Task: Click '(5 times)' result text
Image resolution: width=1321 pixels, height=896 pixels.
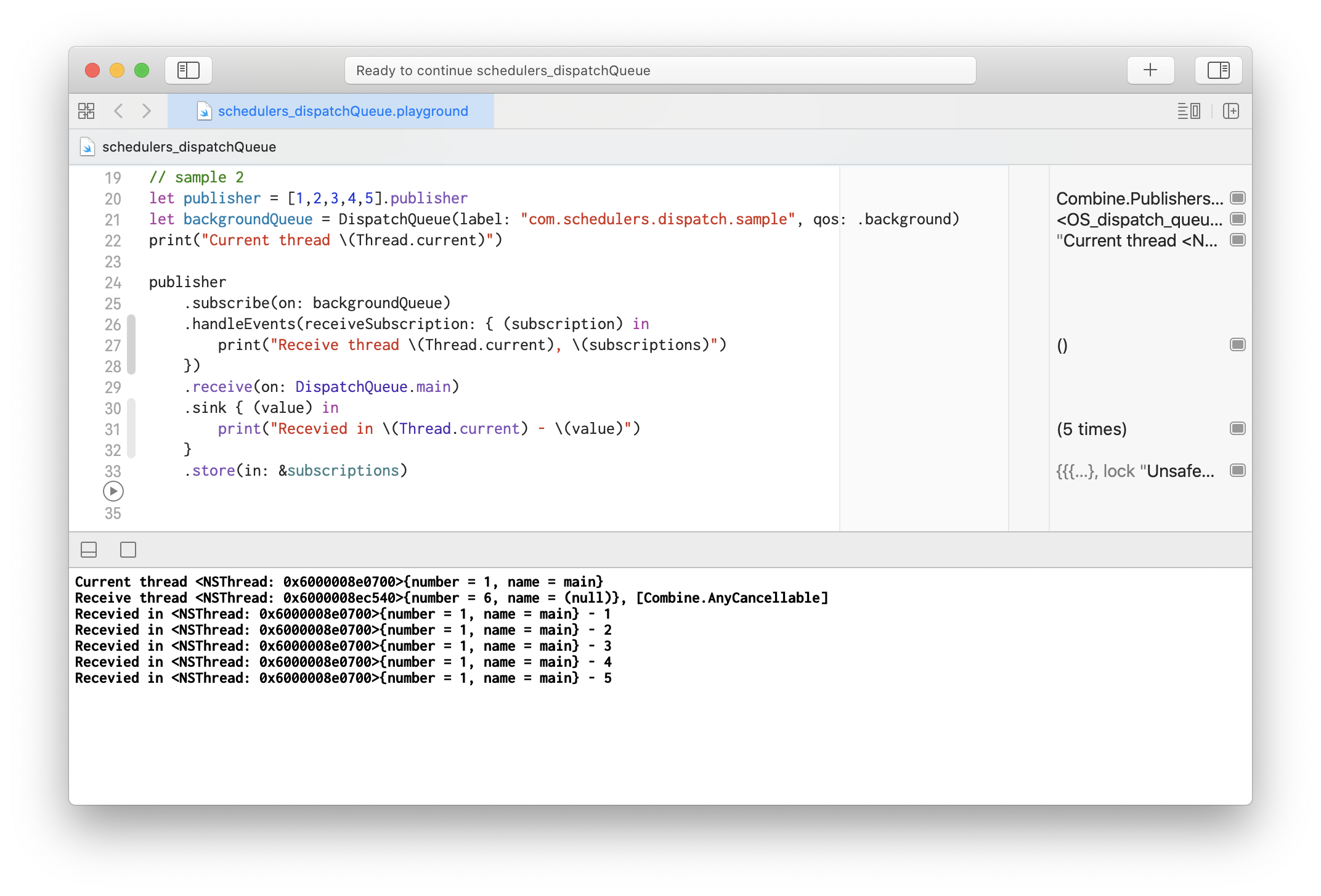Action: [x=1091, y=429]
